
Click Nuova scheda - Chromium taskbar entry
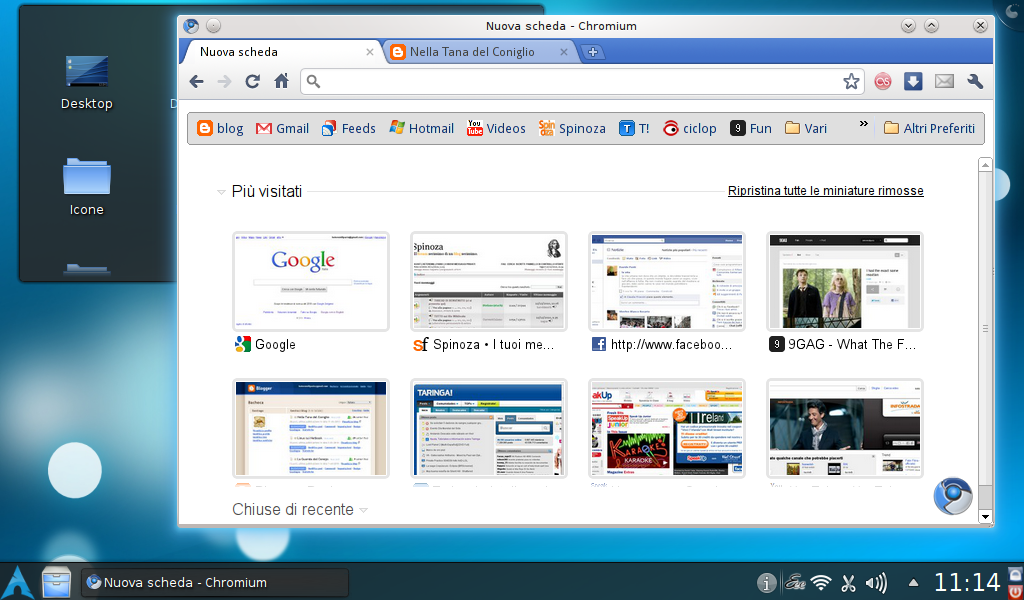pos(215,582)
